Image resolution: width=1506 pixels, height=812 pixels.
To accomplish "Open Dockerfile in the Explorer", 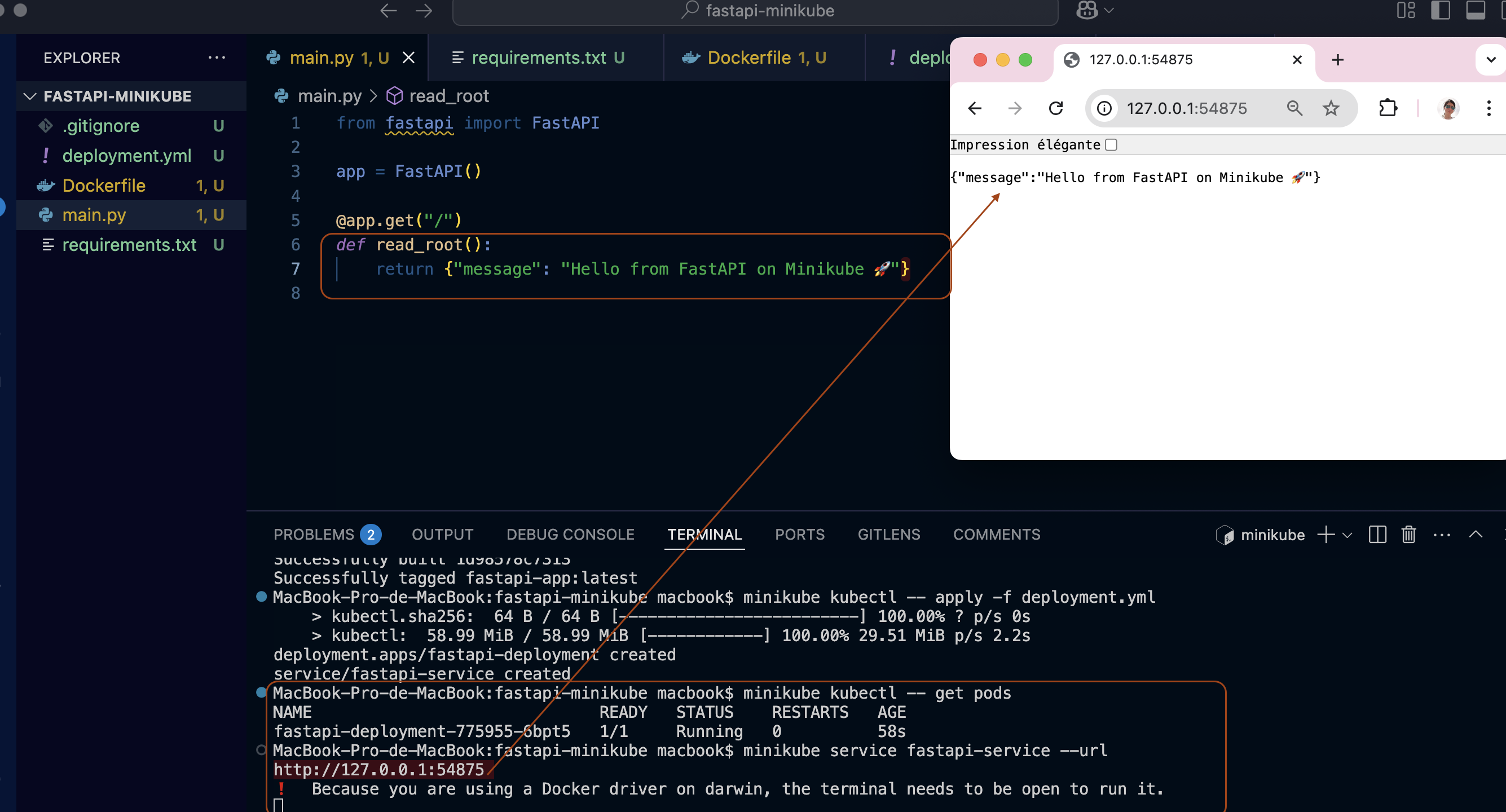I will [x=131, y=186].
